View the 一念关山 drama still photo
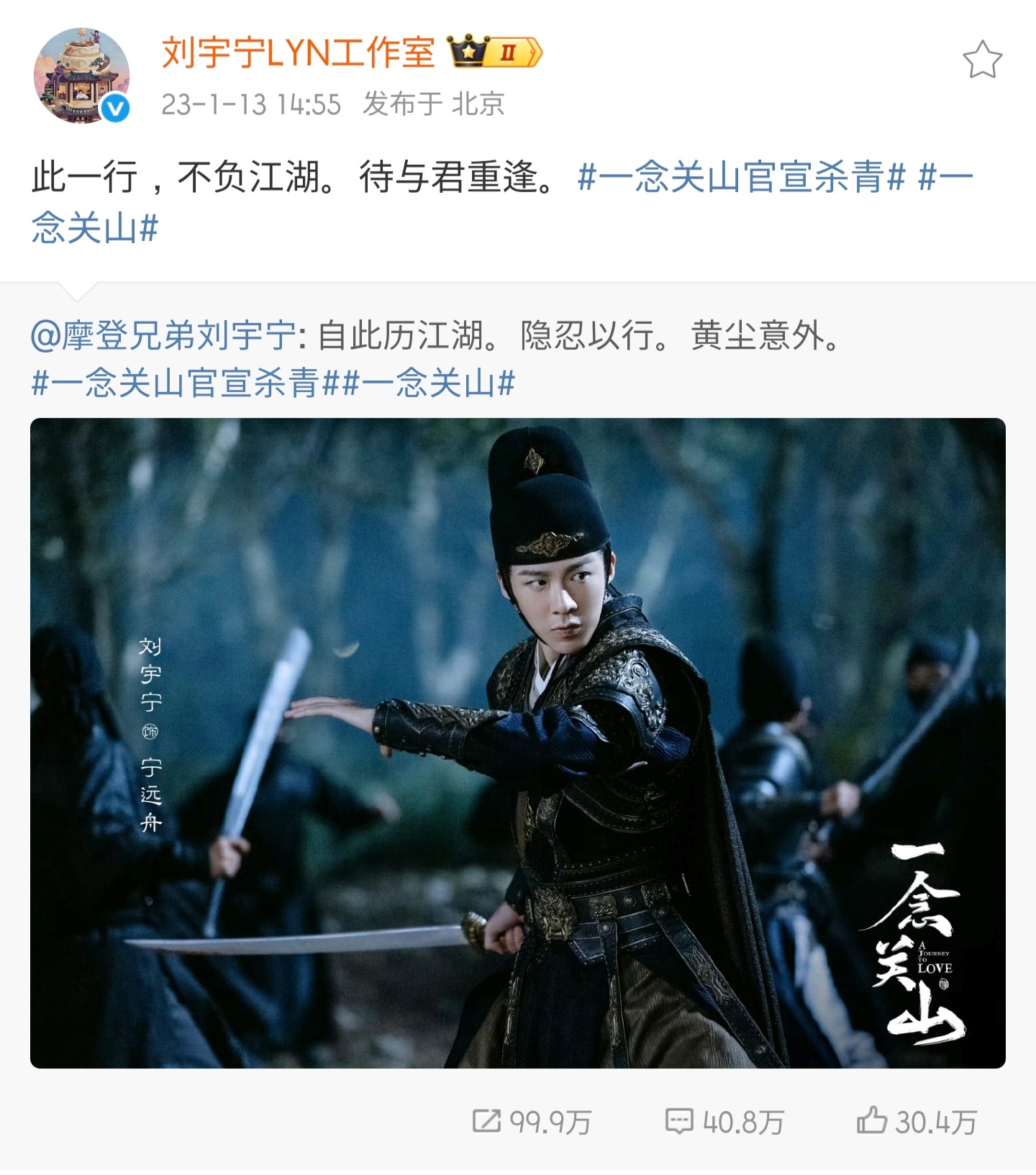Image resolution: width=1036 pixels, height=1175 pixels. 518,743
